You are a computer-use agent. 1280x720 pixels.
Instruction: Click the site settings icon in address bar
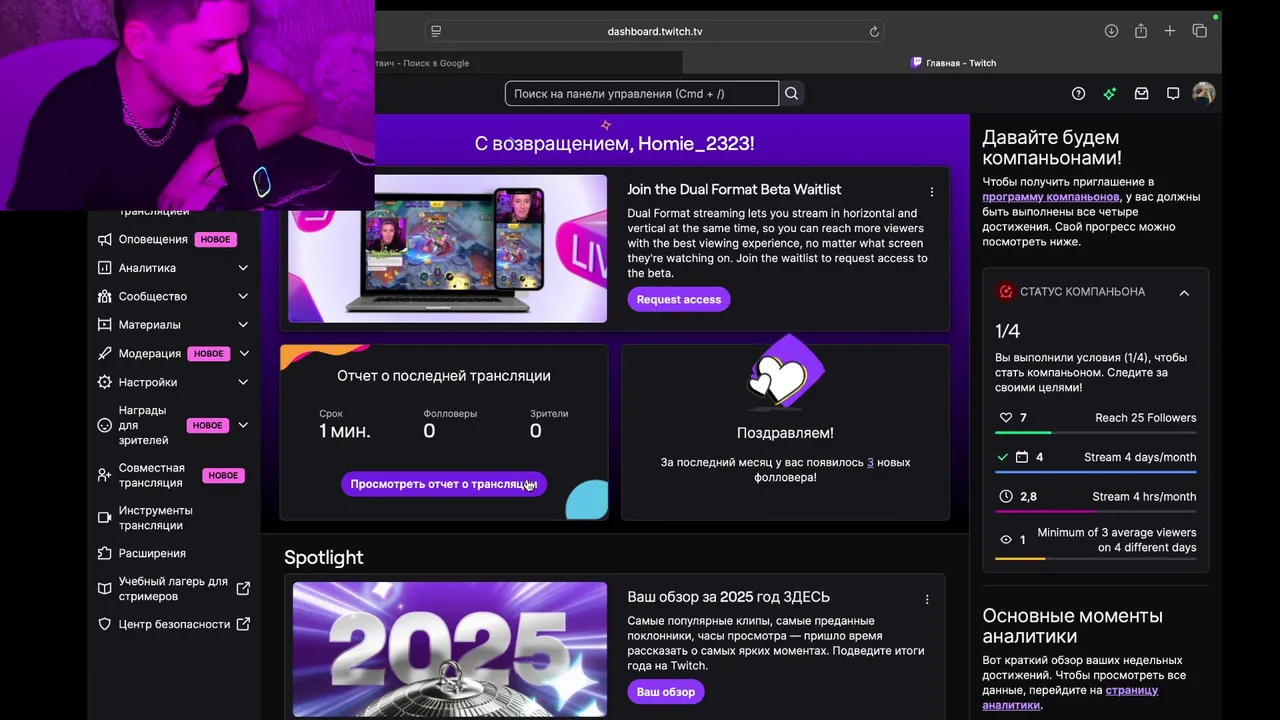[436, 31]
